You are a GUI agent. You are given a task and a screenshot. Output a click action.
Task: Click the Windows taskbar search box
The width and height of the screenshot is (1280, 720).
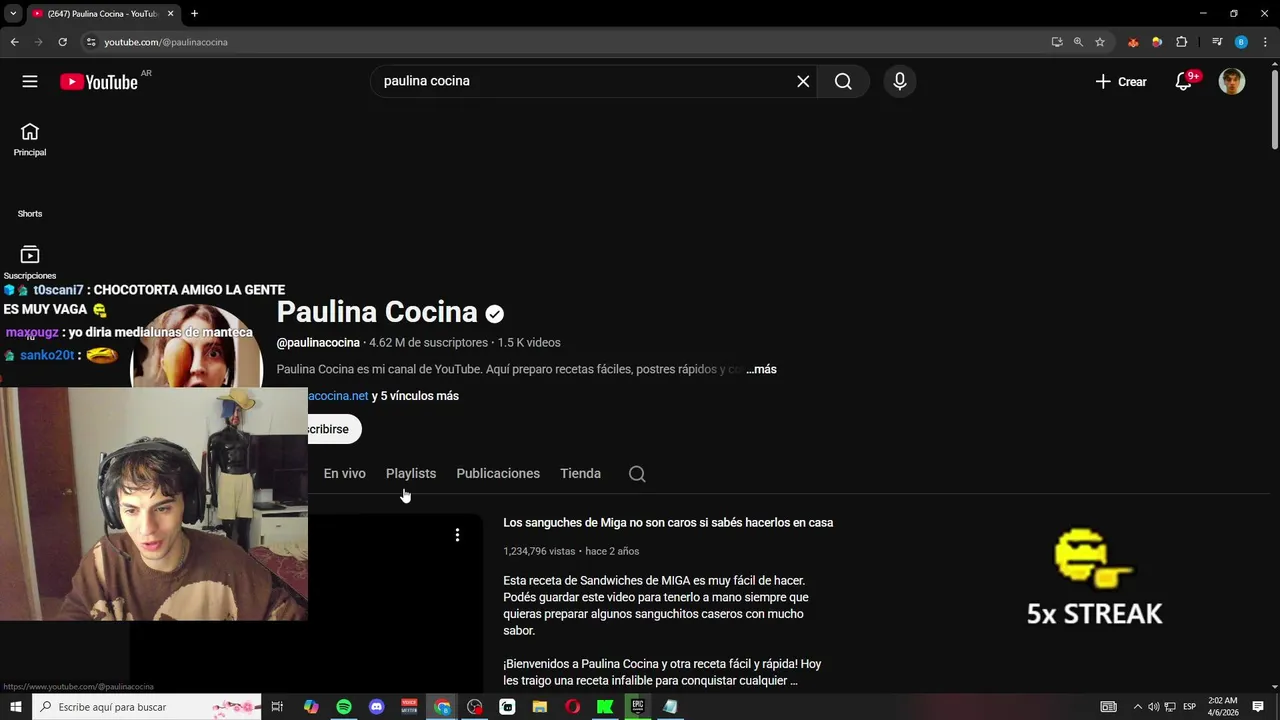pos(147,707)
